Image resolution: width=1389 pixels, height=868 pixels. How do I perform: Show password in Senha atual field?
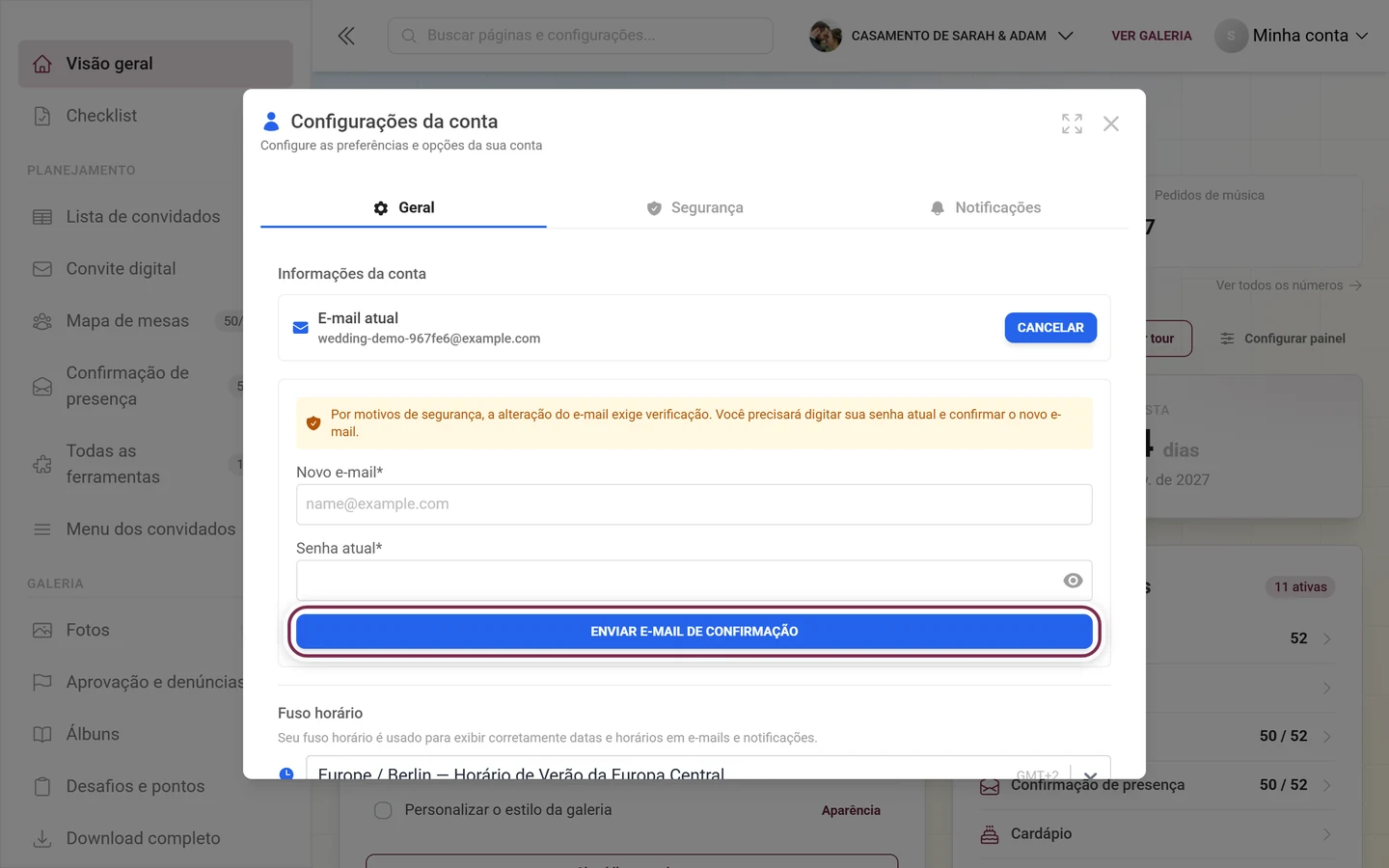[1073, 581]
